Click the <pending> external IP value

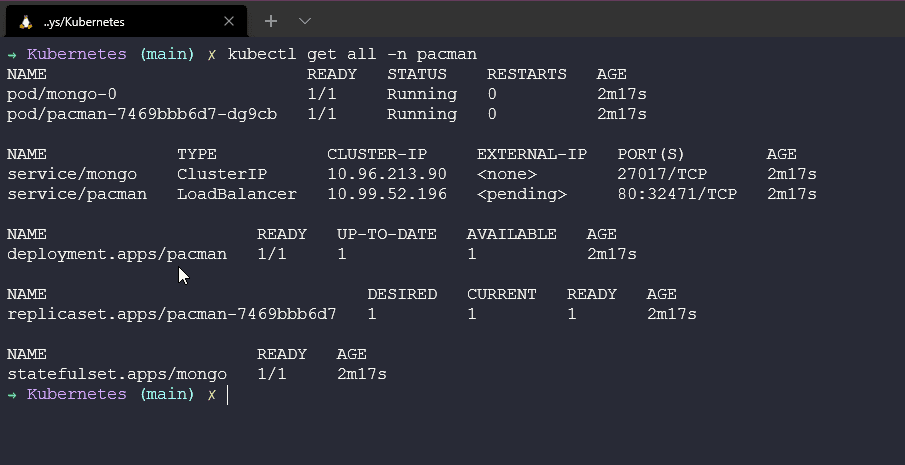[522, 194]
